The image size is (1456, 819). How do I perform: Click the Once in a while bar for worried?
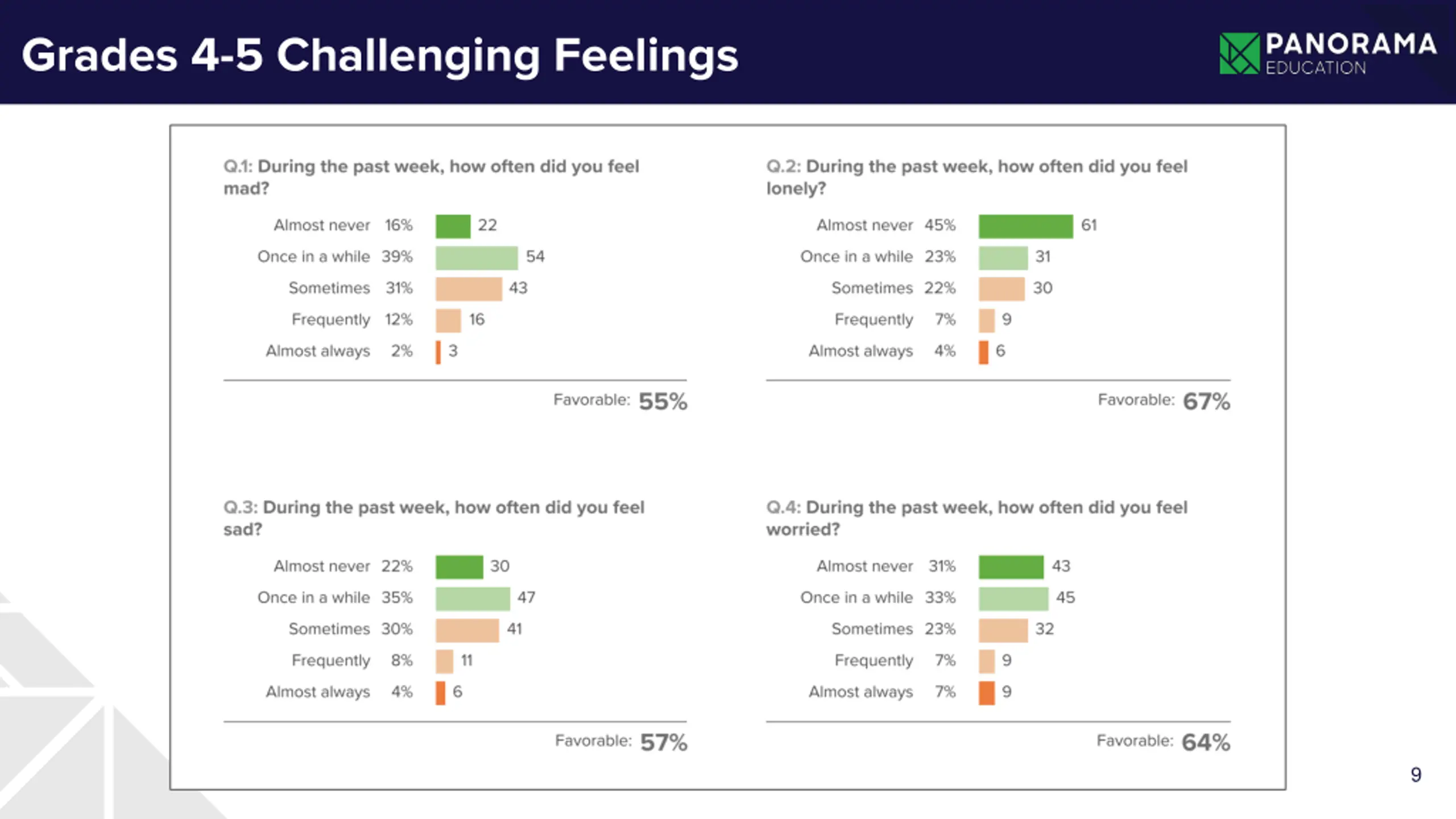coord(1013,598)
